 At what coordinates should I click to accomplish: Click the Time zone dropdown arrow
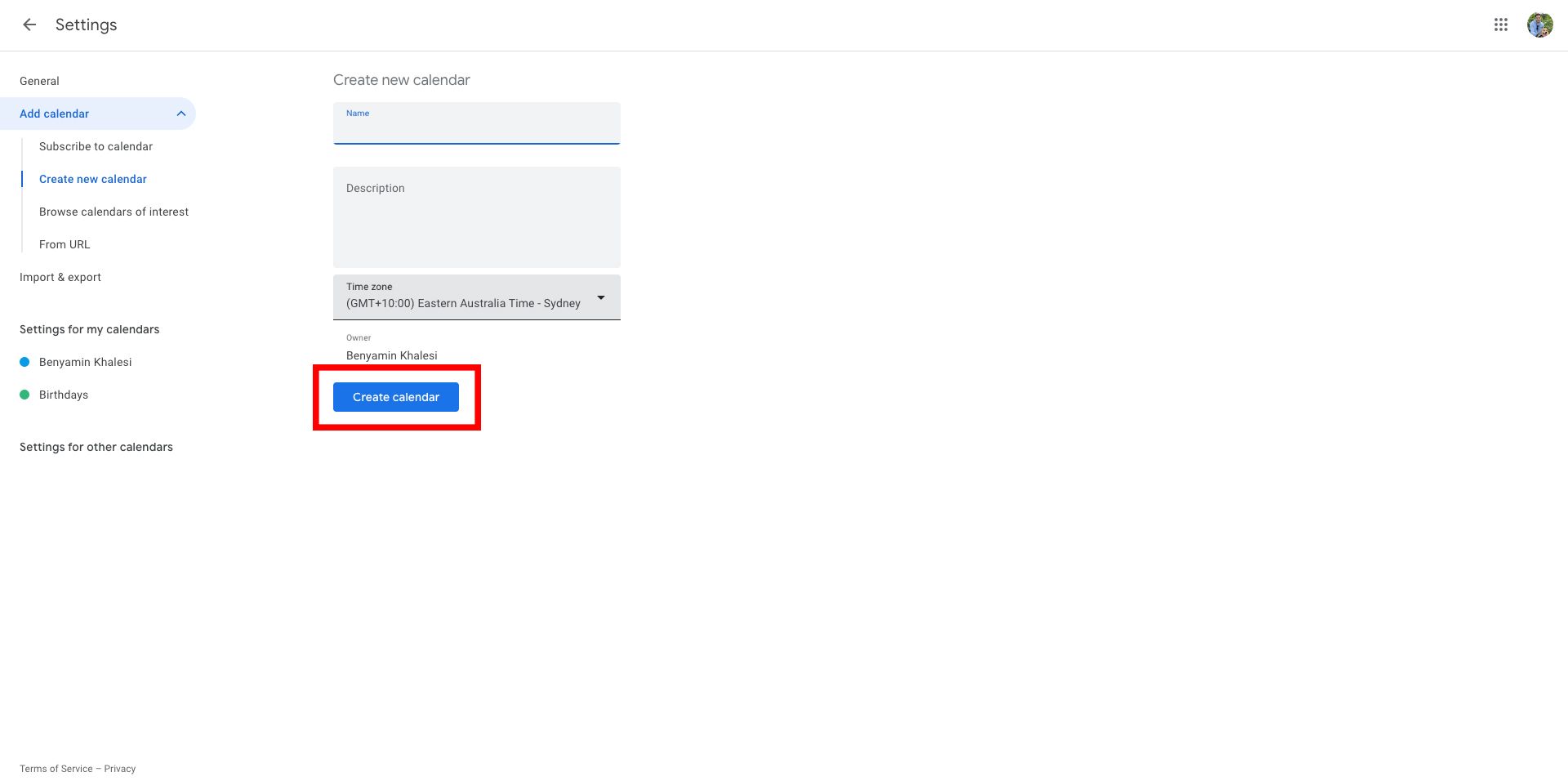pyautogui.click(x=601, y=297)
